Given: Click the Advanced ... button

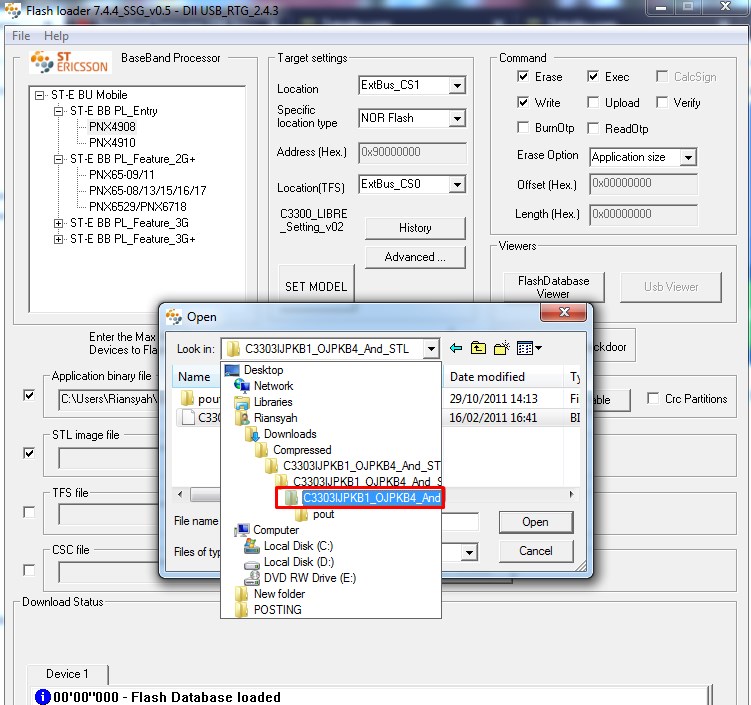Looking at the screenshot, I should (x=415, y=257).
